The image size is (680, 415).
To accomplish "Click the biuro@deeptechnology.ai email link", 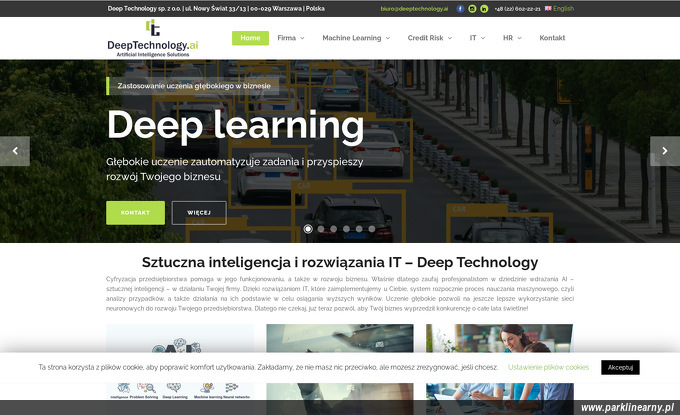I will click(x=414, y=9).
